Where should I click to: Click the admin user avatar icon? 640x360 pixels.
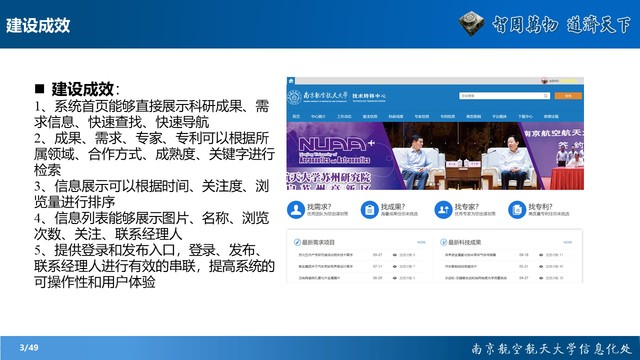(x=544, y=81)
